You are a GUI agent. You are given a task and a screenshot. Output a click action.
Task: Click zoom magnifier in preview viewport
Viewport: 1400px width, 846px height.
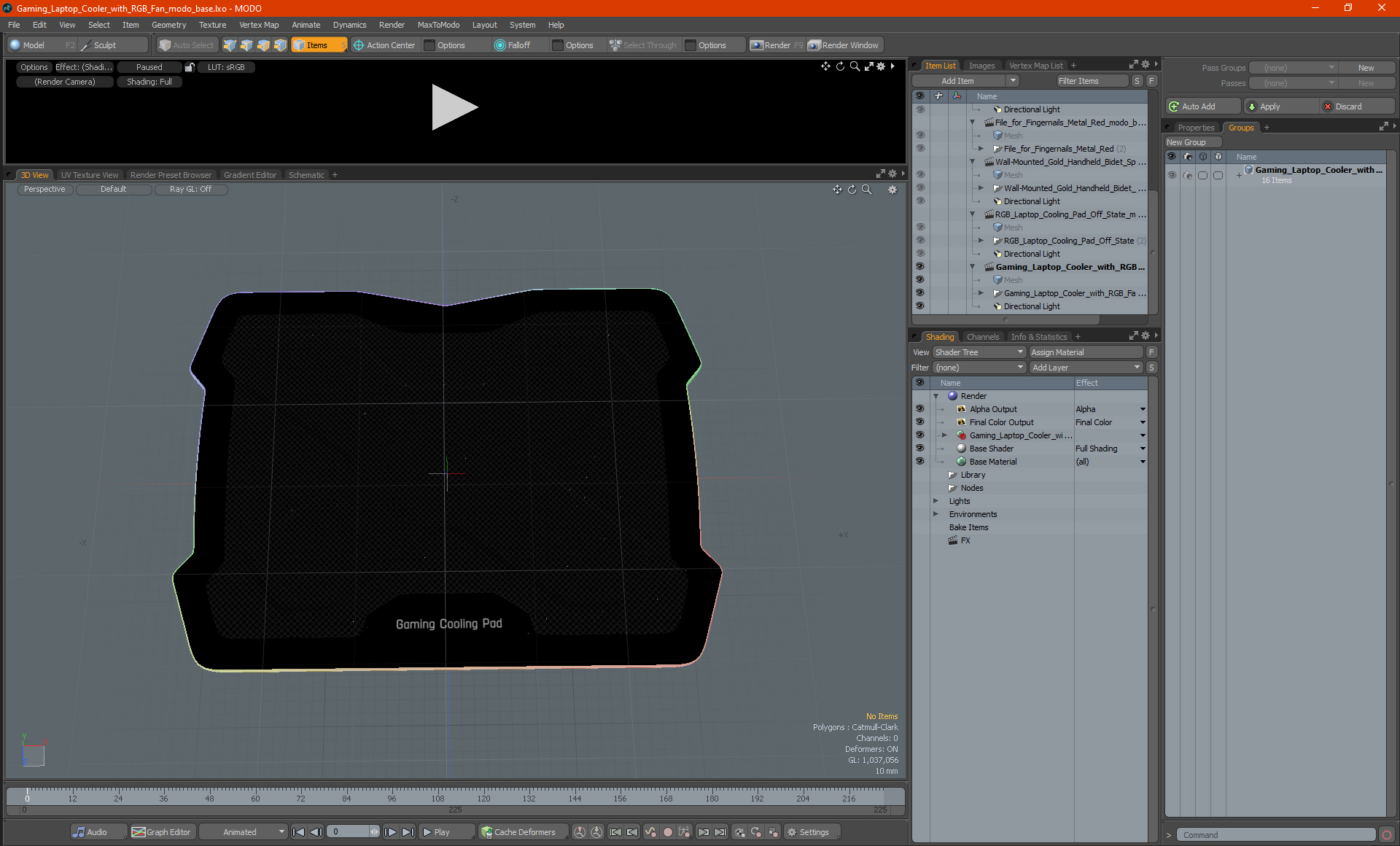coord(855,66)
